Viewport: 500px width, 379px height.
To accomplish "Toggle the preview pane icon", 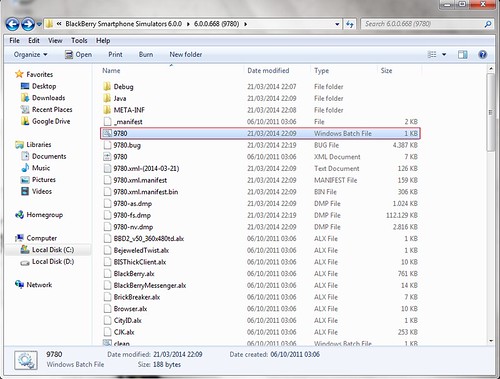I will 463,54.
